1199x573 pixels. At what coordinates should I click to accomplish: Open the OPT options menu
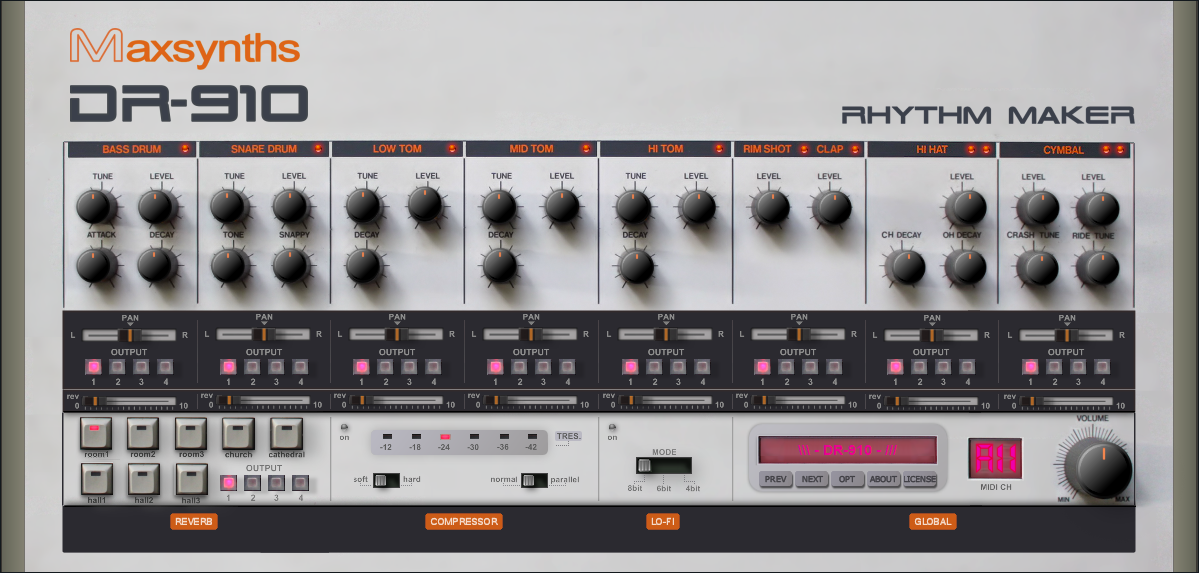(x=846, y=479)
